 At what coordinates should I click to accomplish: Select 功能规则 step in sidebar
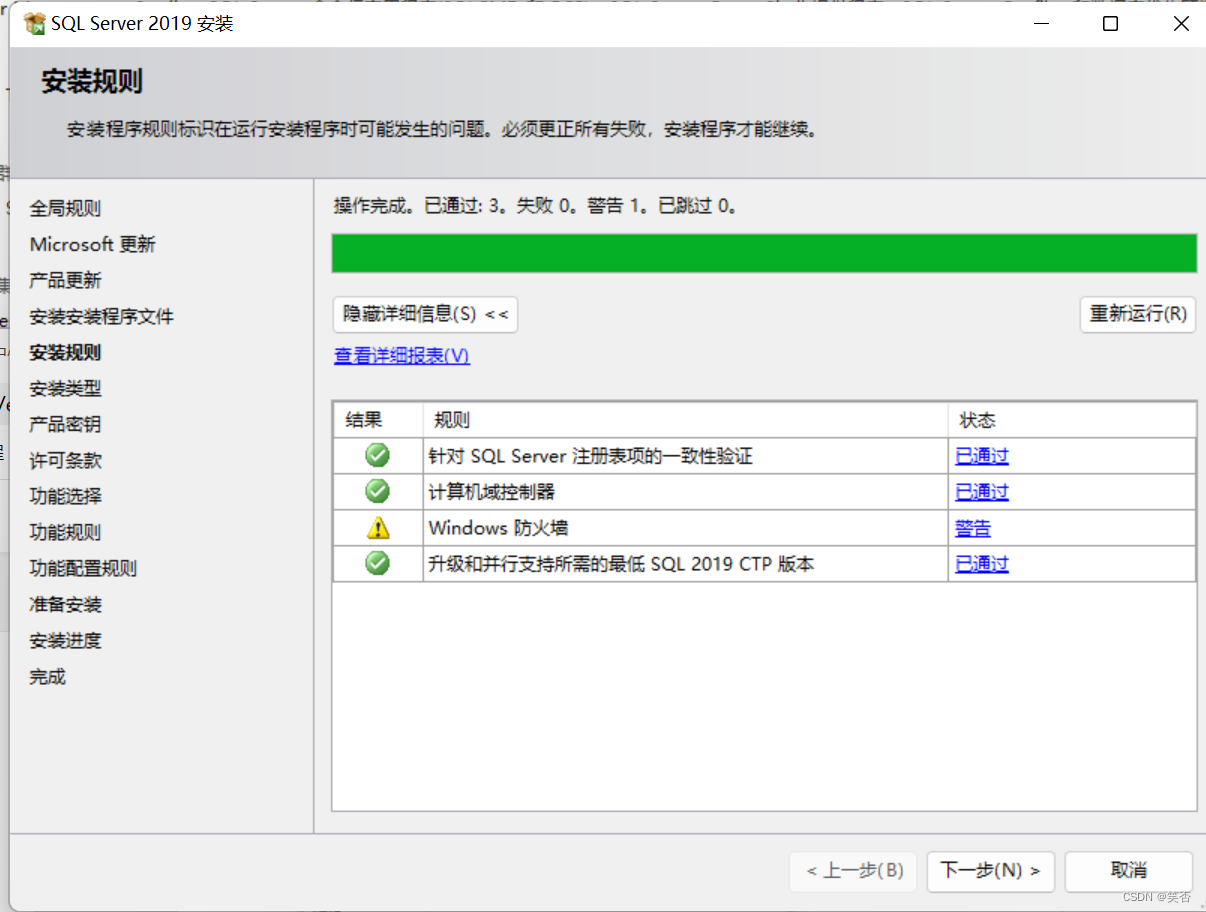point(65,532)
